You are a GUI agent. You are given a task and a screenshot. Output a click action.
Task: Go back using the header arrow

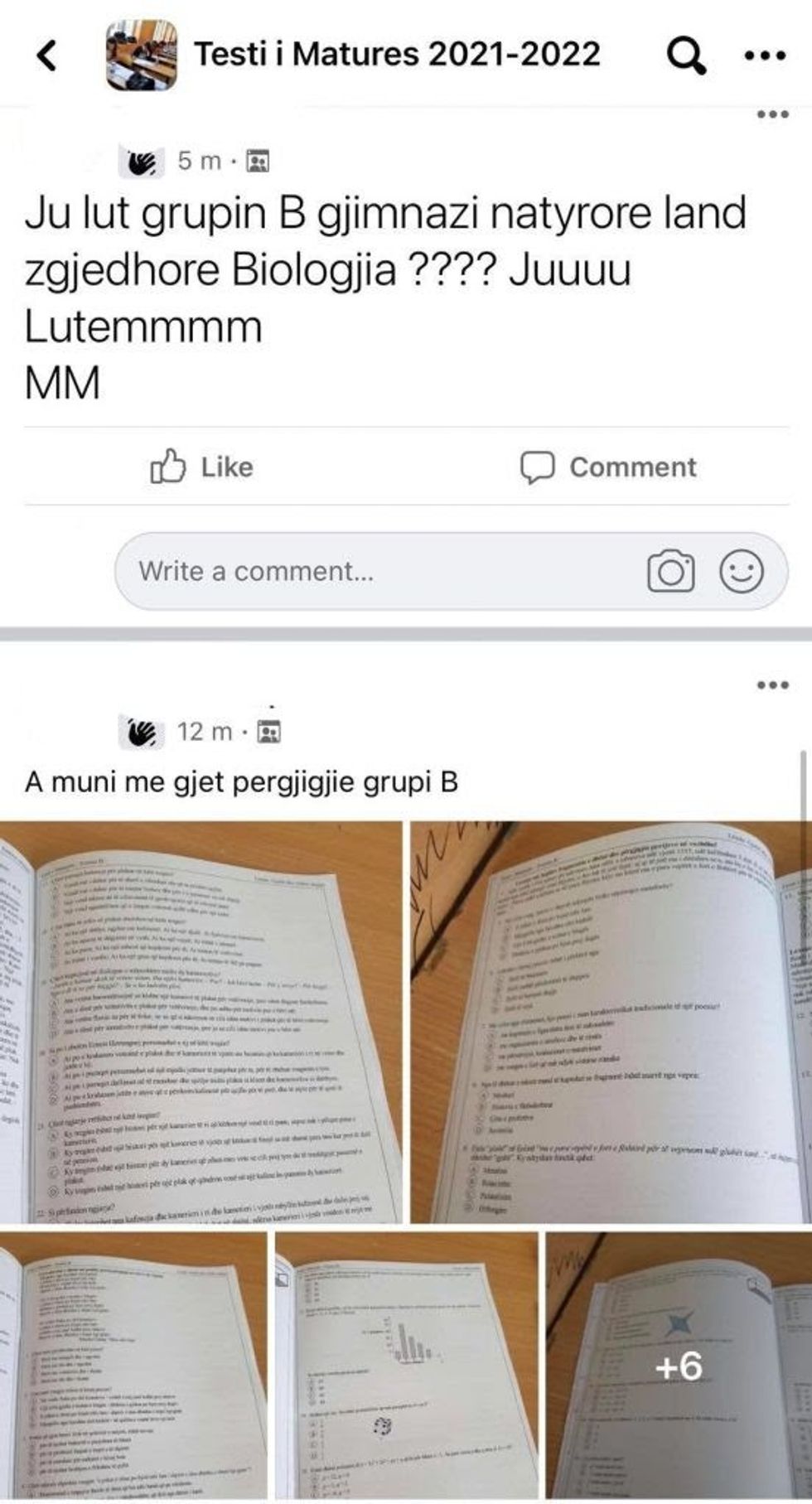pos(48,56)
